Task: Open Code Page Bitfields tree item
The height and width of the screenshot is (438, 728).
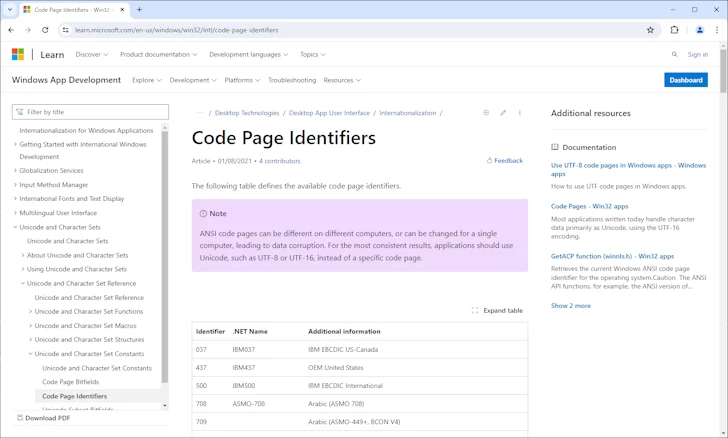Action: click(x=71, y=382)
